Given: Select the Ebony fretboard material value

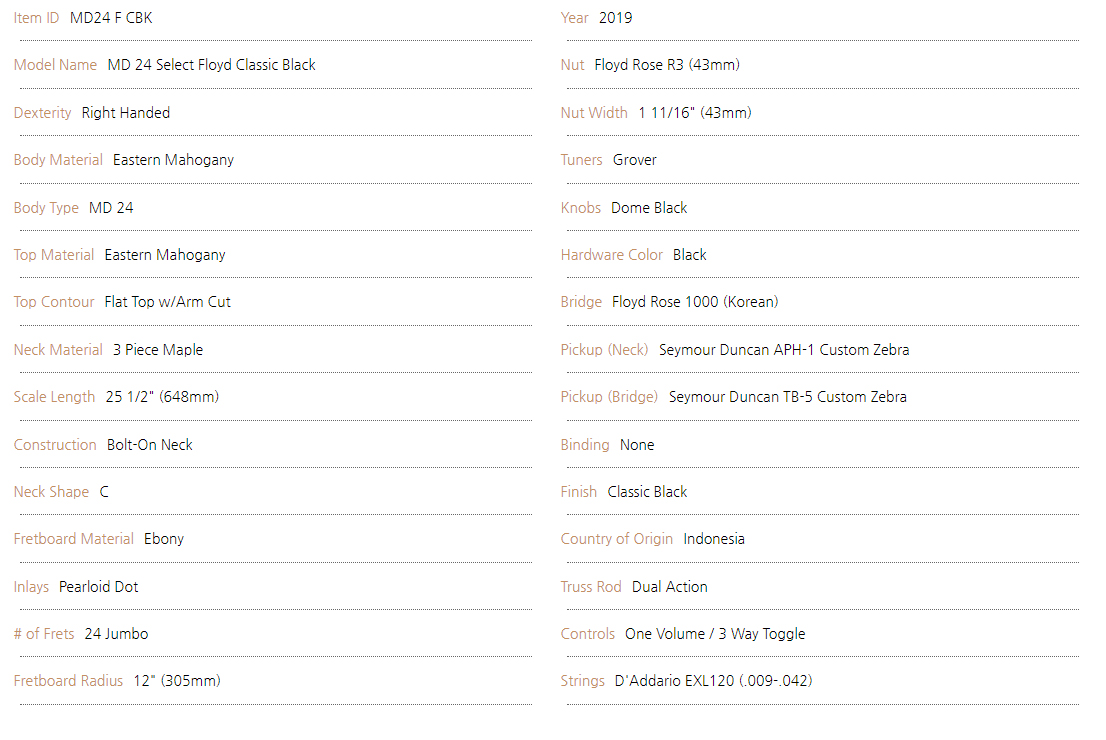Looking at the screenshot, I should pyautogui.click(x=164, y=539).
